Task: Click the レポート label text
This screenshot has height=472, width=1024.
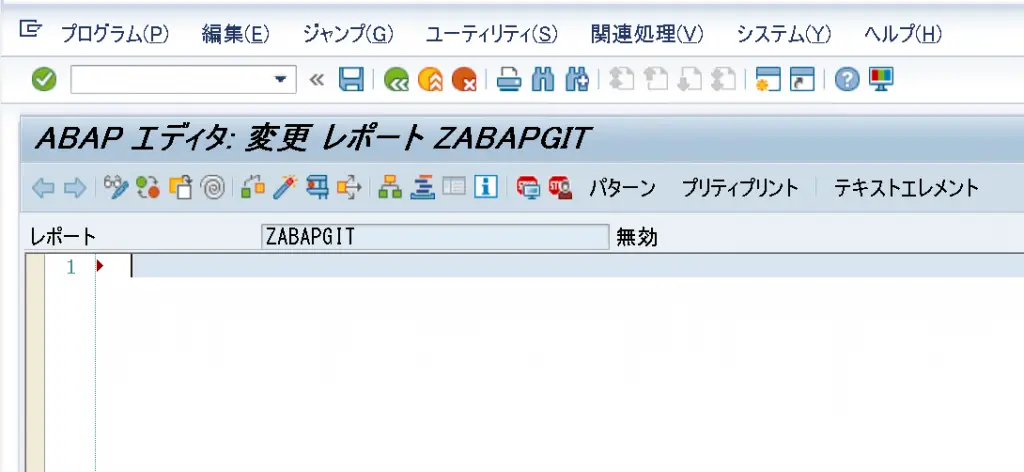Action: coord(63,238)
